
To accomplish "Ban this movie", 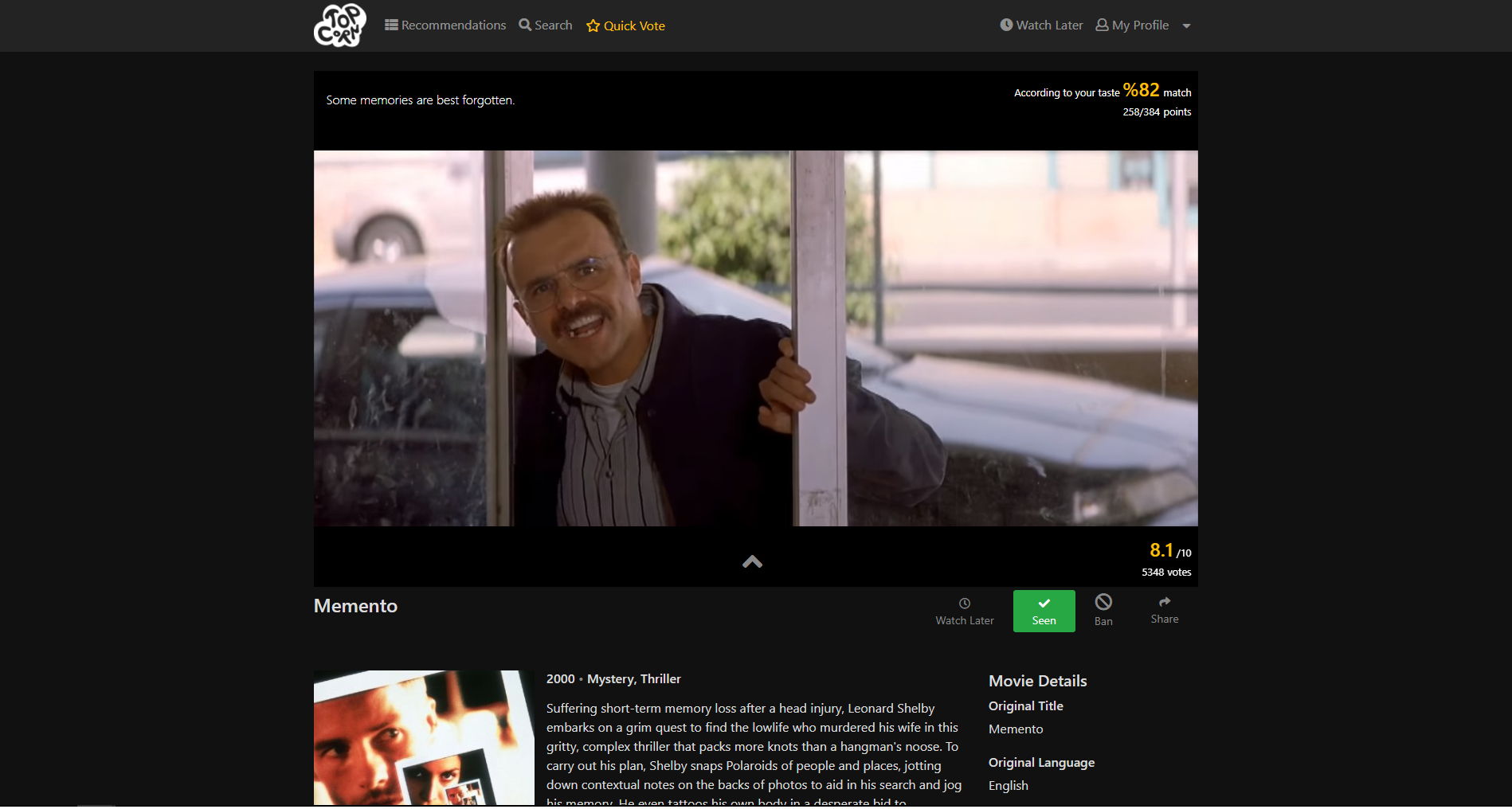I will [x=1103, y=611].
